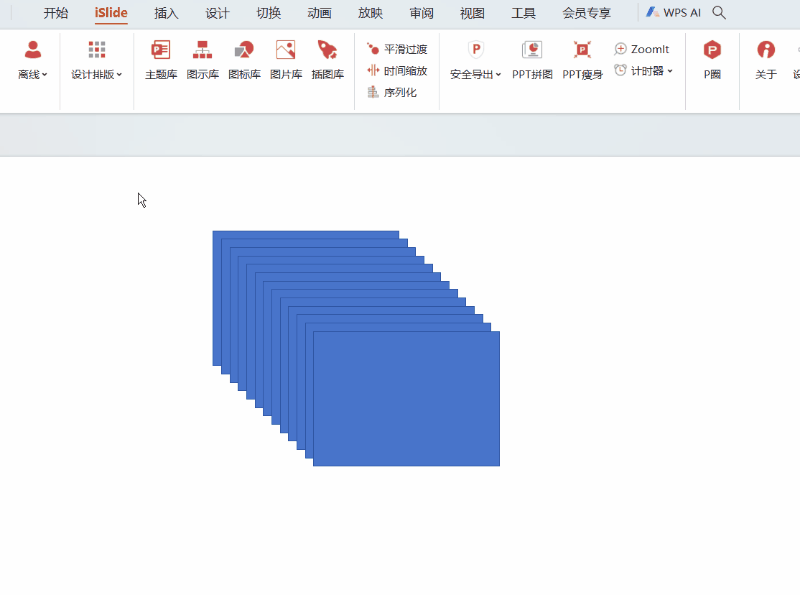Open the 图标库 icon library

[x=244, y=60]
